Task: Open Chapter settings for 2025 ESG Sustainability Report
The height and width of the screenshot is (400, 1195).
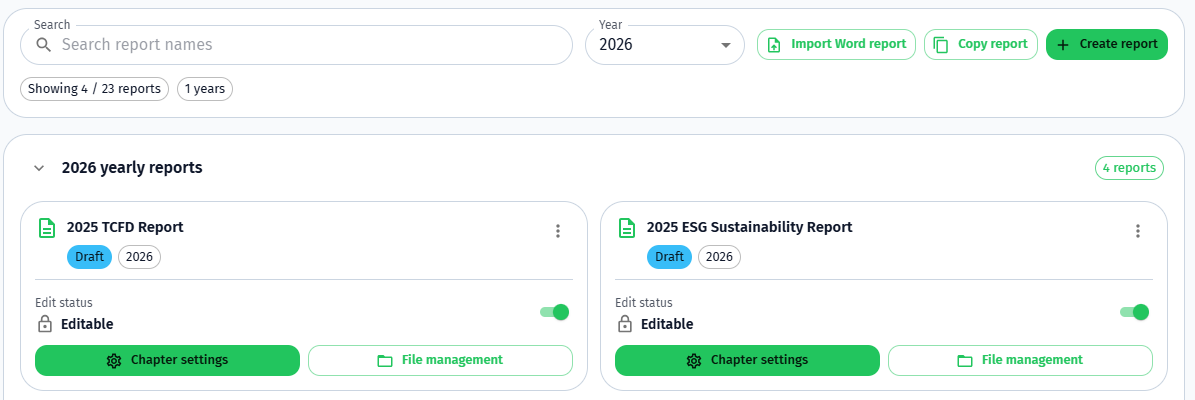Action: 748,360
